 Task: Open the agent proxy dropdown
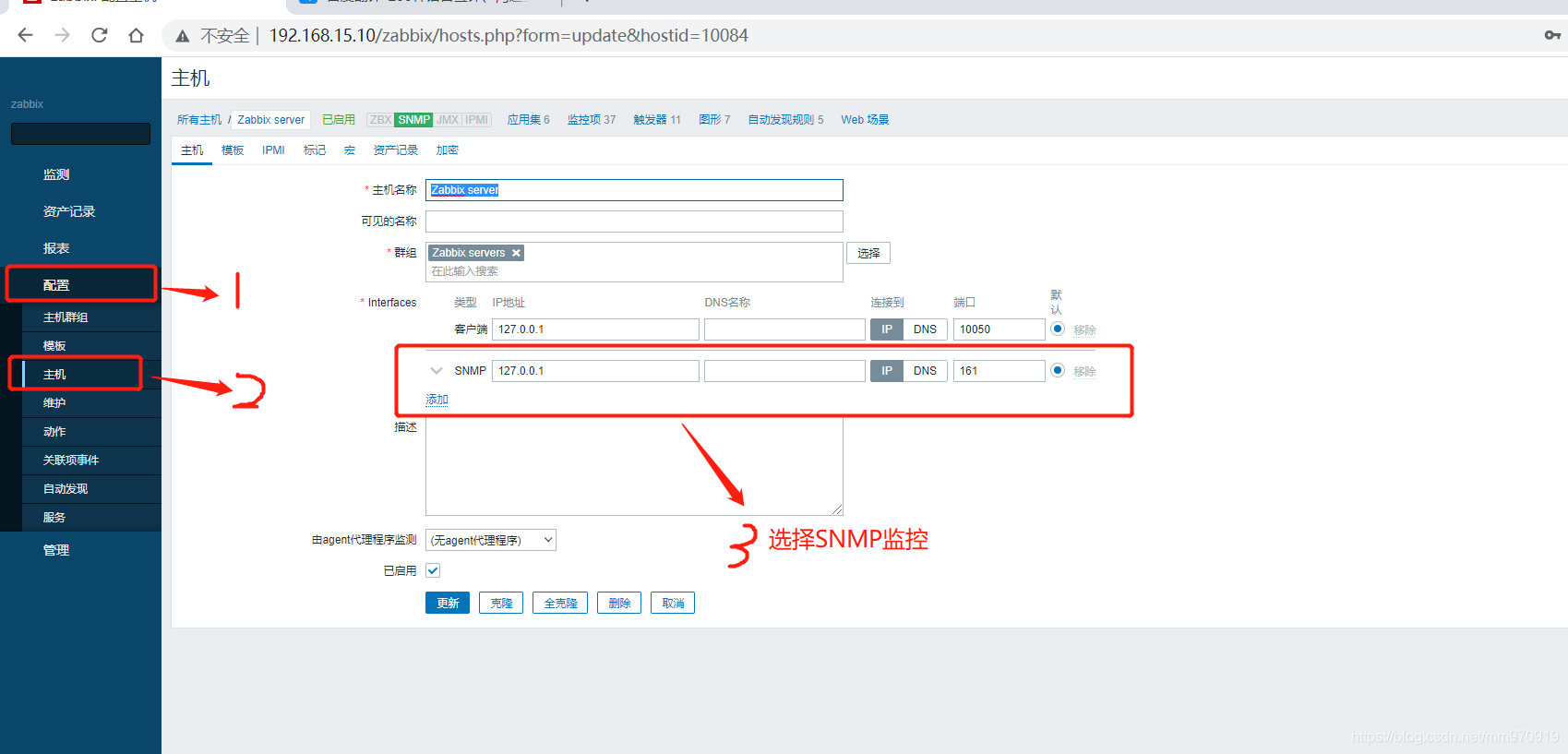[x=491, y=540]
